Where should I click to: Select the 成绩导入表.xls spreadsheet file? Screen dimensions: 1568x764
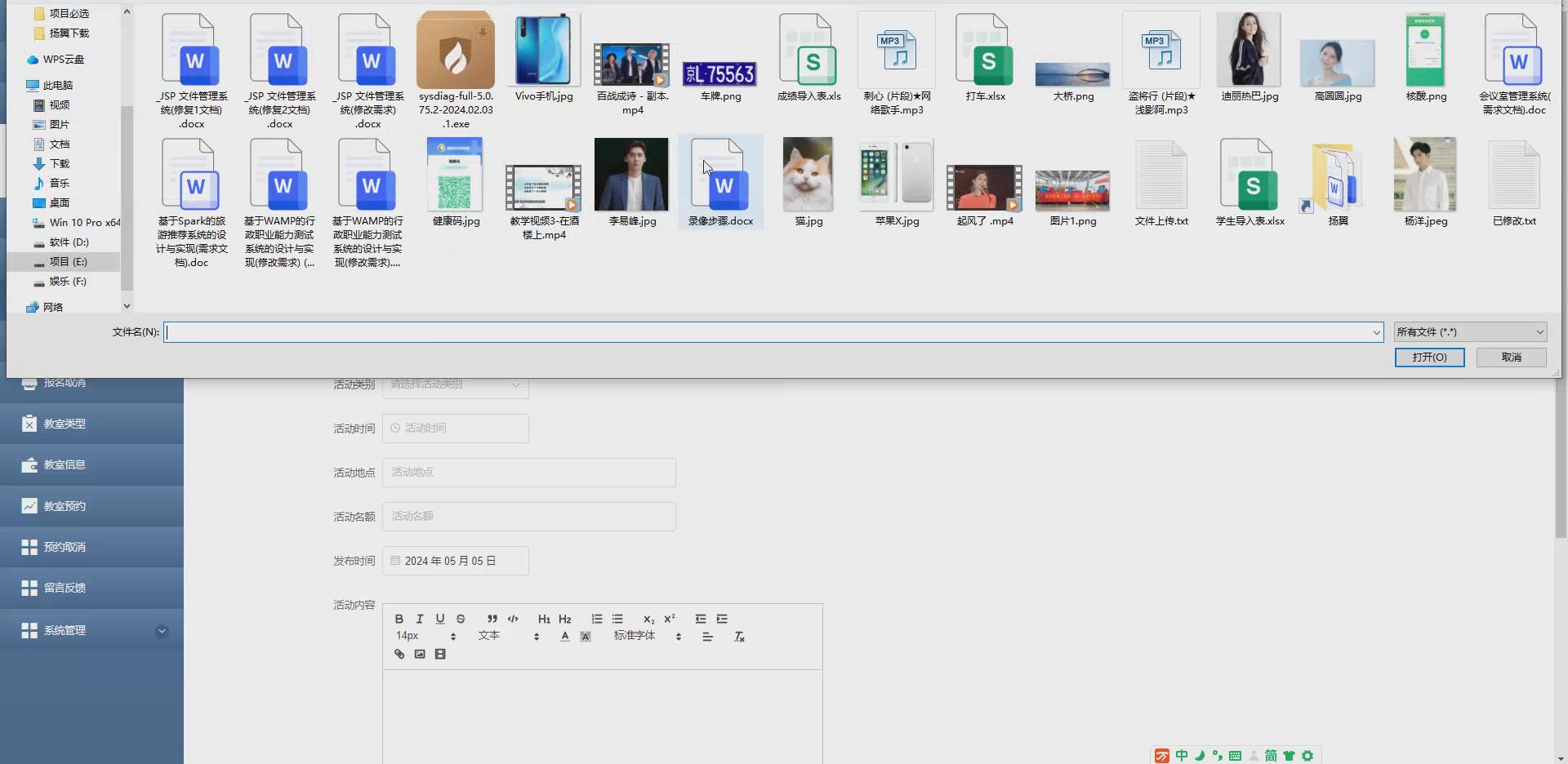pyautogui.click(x=808, y=57)
